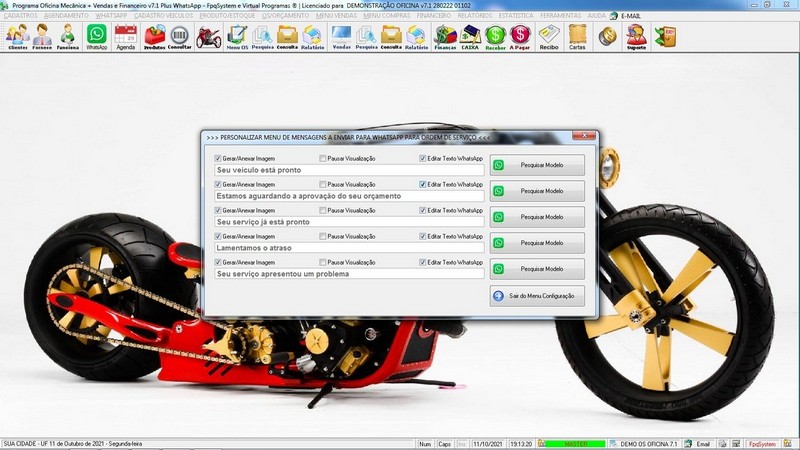800x450 pixels.
Task: Click the red A Pagar dollar icon
Action: (520, 37)
